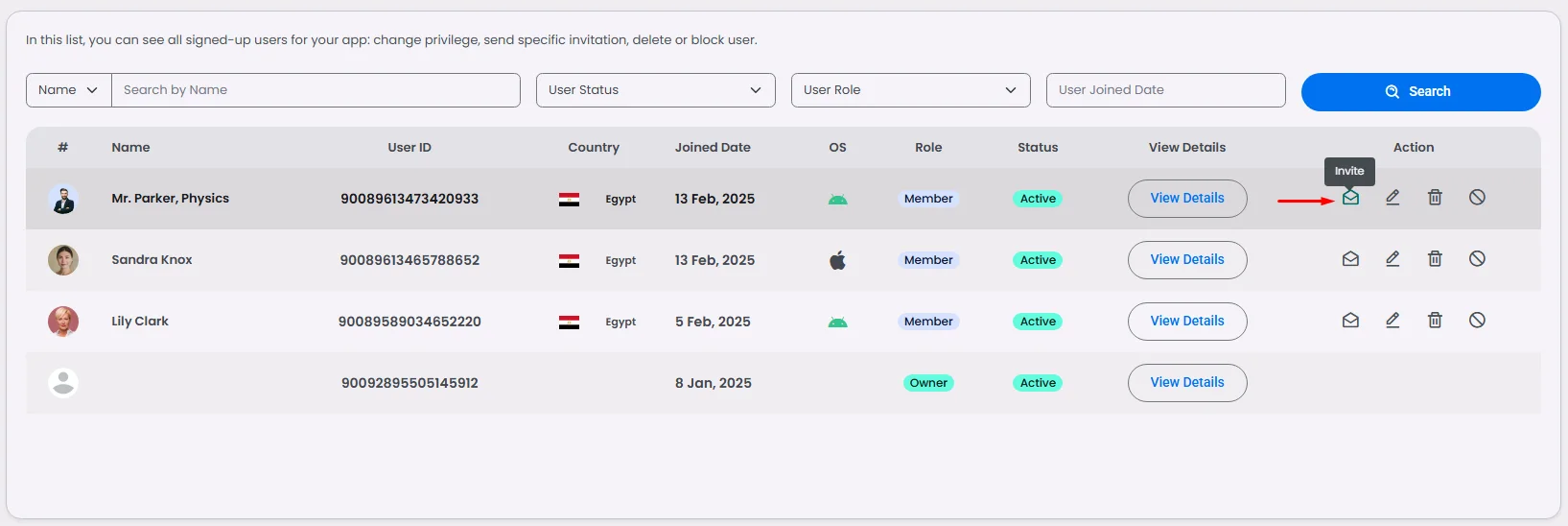Click the Invite icon for Mr. Parker, Physics
The height and width of the screenshot is (526, 1568).
tap(1350, 198)
